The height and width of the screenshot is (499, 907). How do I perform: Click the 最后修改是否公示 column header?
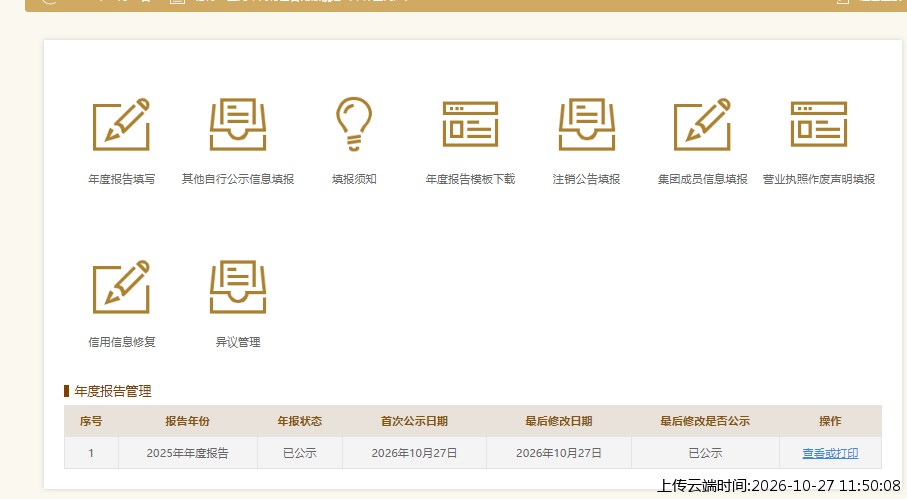tap(705, 422)
